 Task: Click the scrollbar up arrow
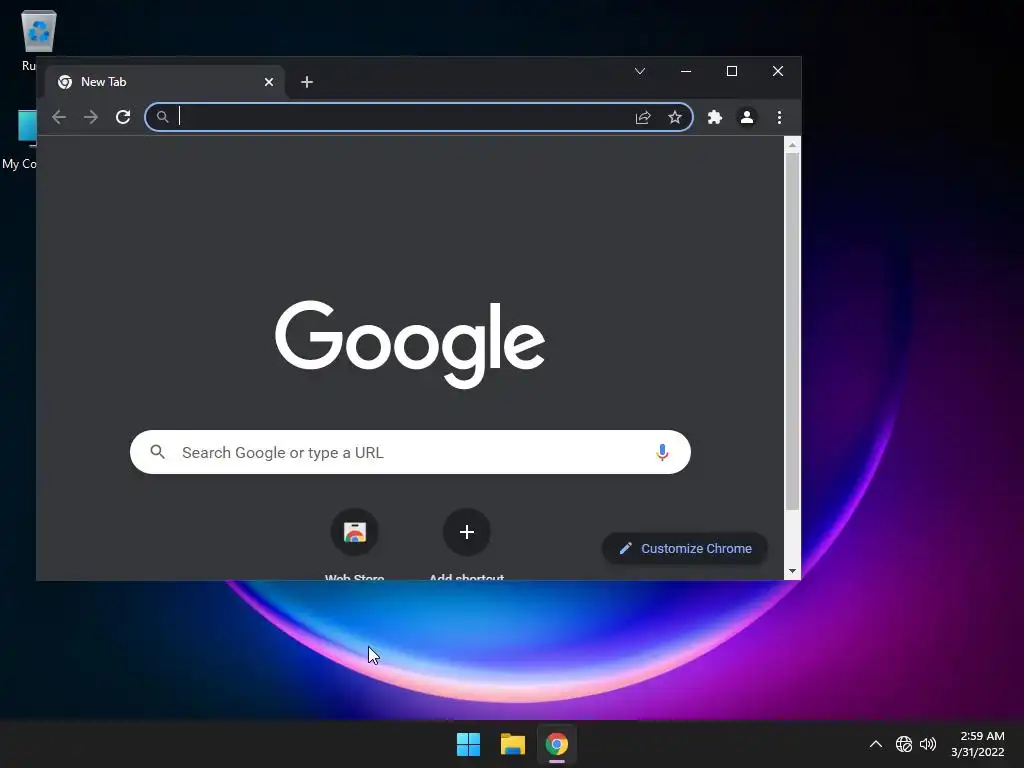point(792,145)
